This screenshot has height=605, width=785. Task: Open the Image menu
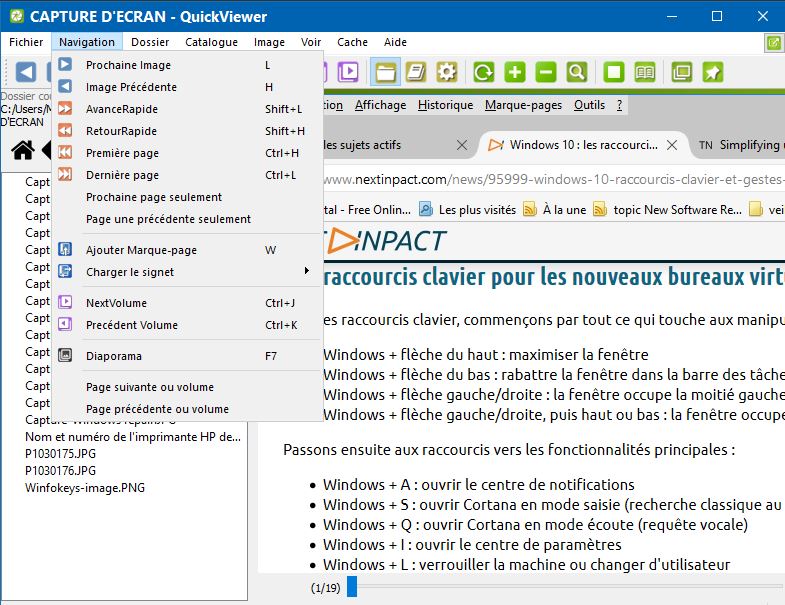click(x=269, y=42)
